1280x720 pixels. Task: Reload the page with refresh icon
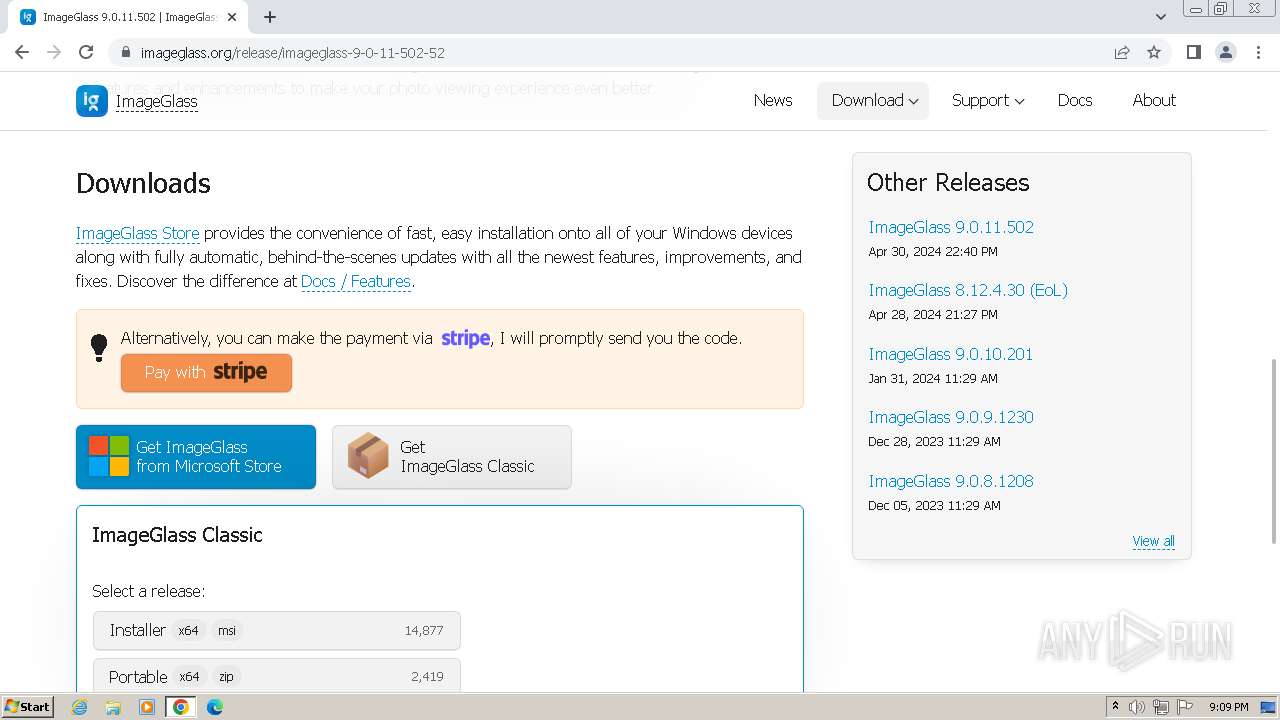coord(86,52)
